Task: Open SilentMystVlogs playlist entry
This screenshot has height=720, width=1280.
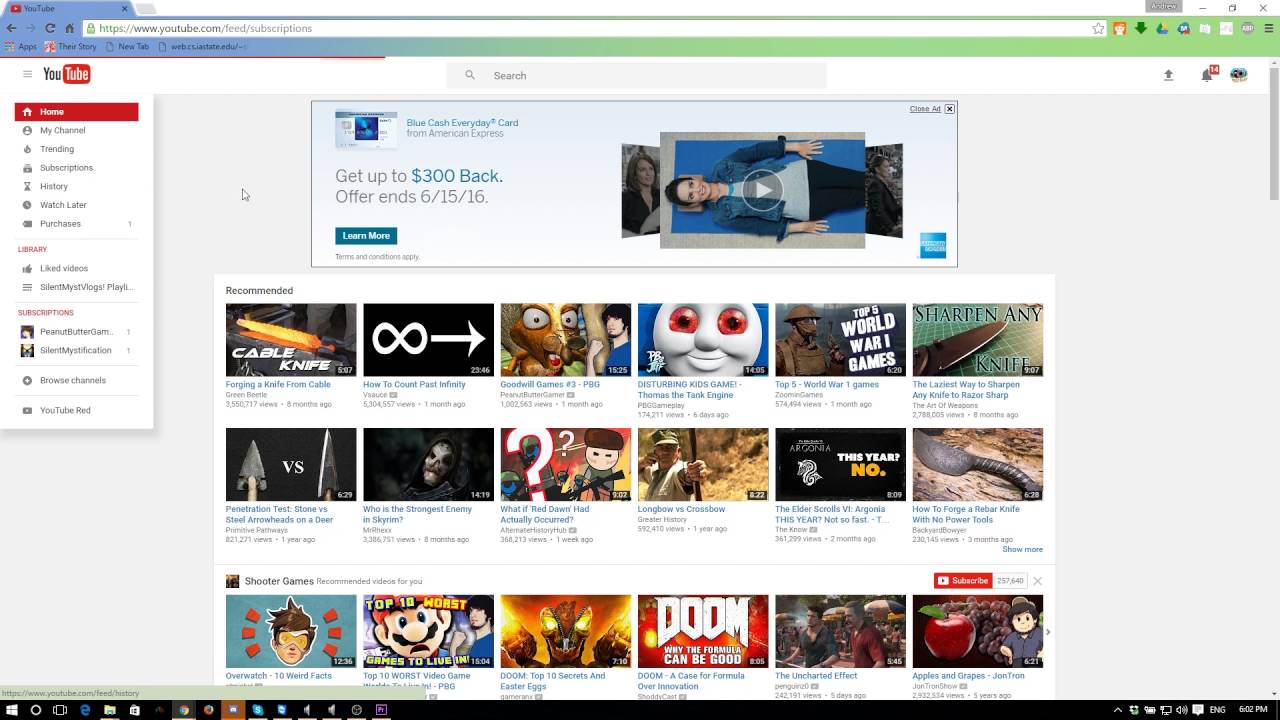Action: tap(86, 287)
